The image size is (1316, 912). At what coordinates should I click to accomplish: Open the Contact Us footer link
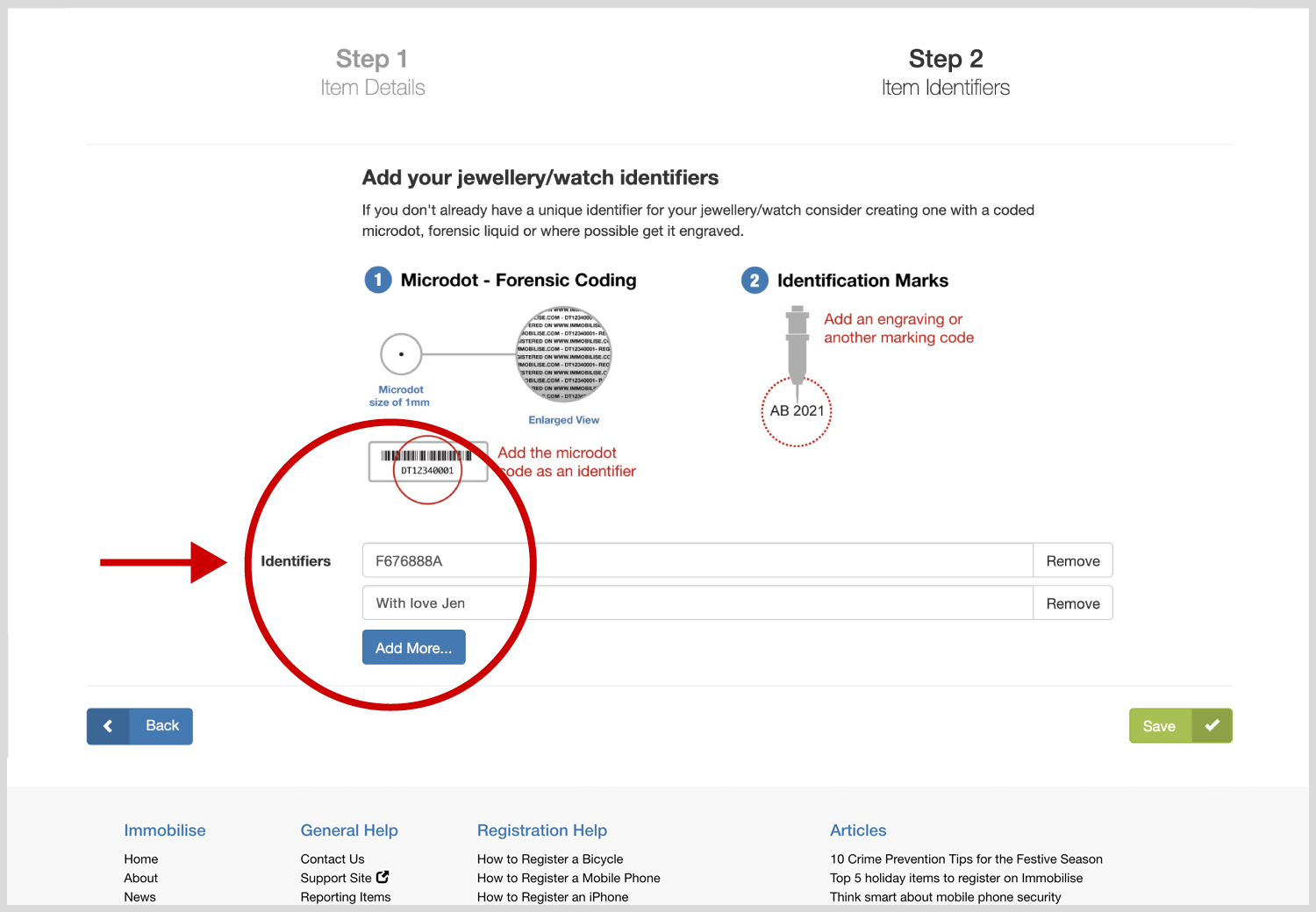[332, 859]
